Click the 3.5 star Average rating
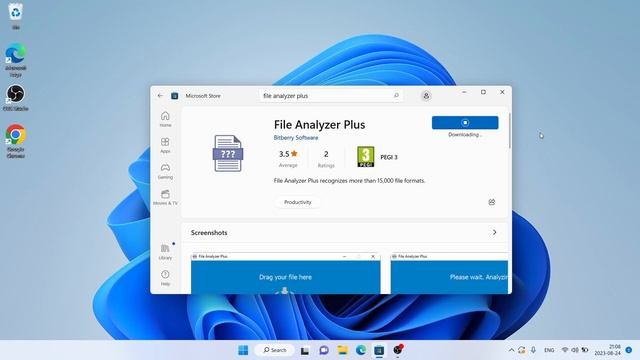The width and height of the screenshot is (640, 360). (288, 158)
